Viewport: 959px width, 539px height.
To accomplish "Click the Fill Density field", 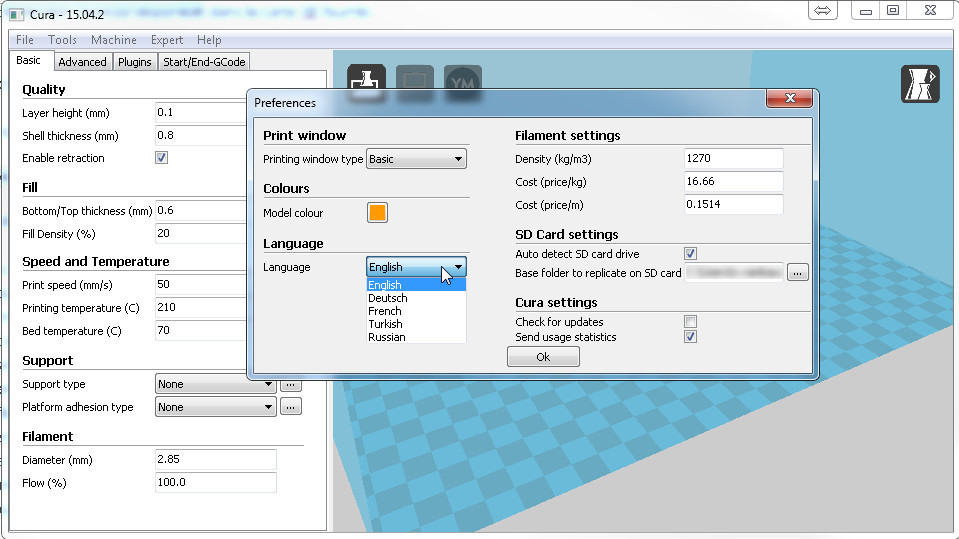I will [x=201, y=234].
